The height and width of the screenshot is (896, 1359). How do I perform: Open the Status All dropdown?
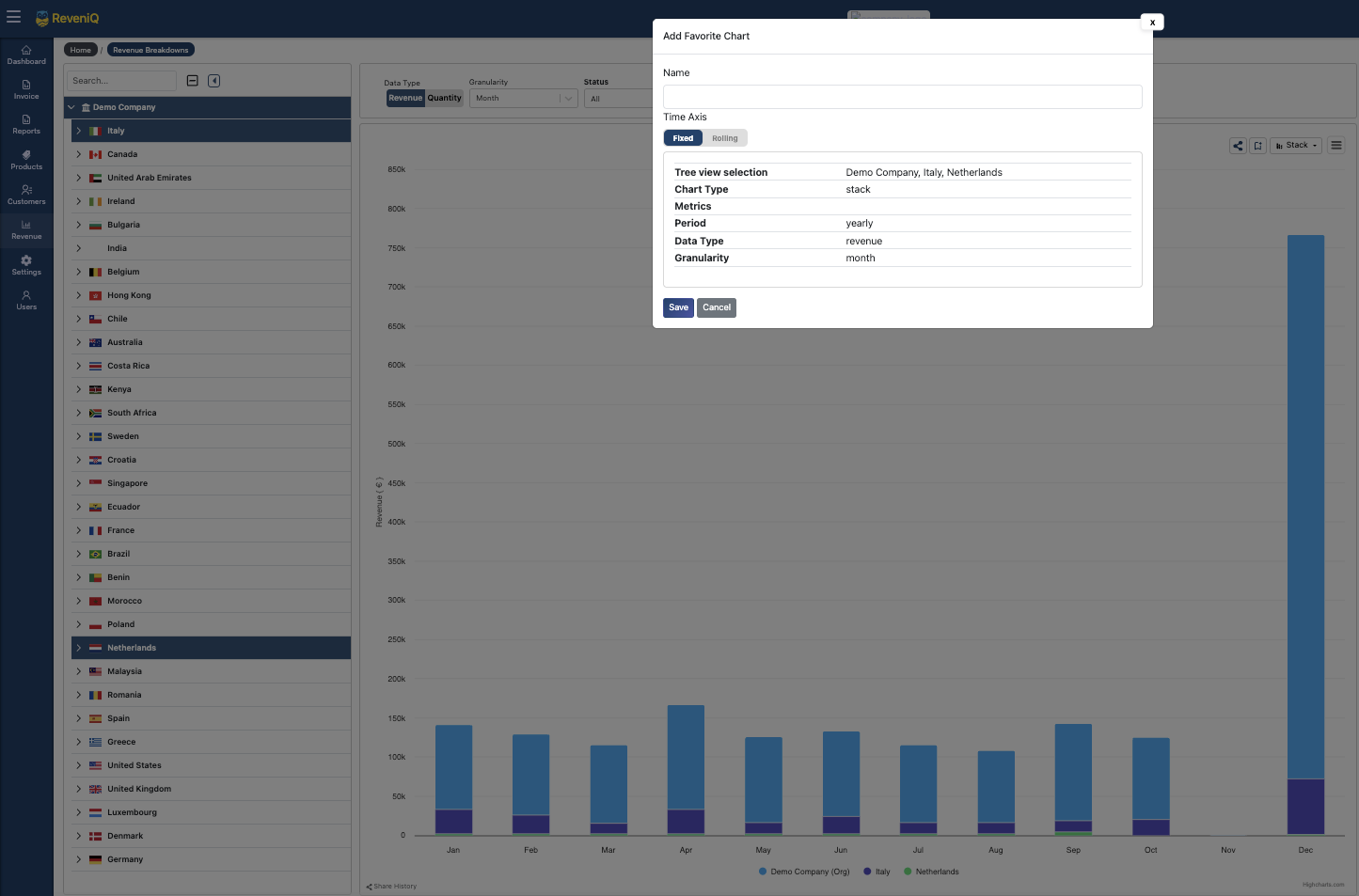(619, 98)
